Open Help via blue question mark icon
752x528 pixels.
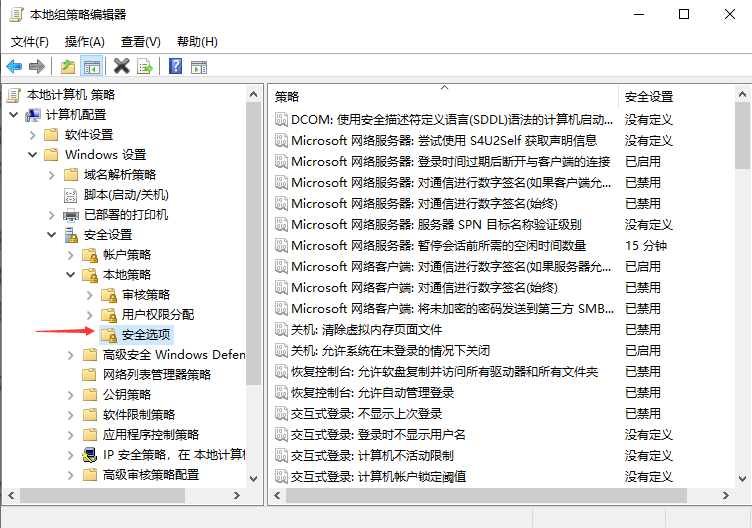point(175,67)
